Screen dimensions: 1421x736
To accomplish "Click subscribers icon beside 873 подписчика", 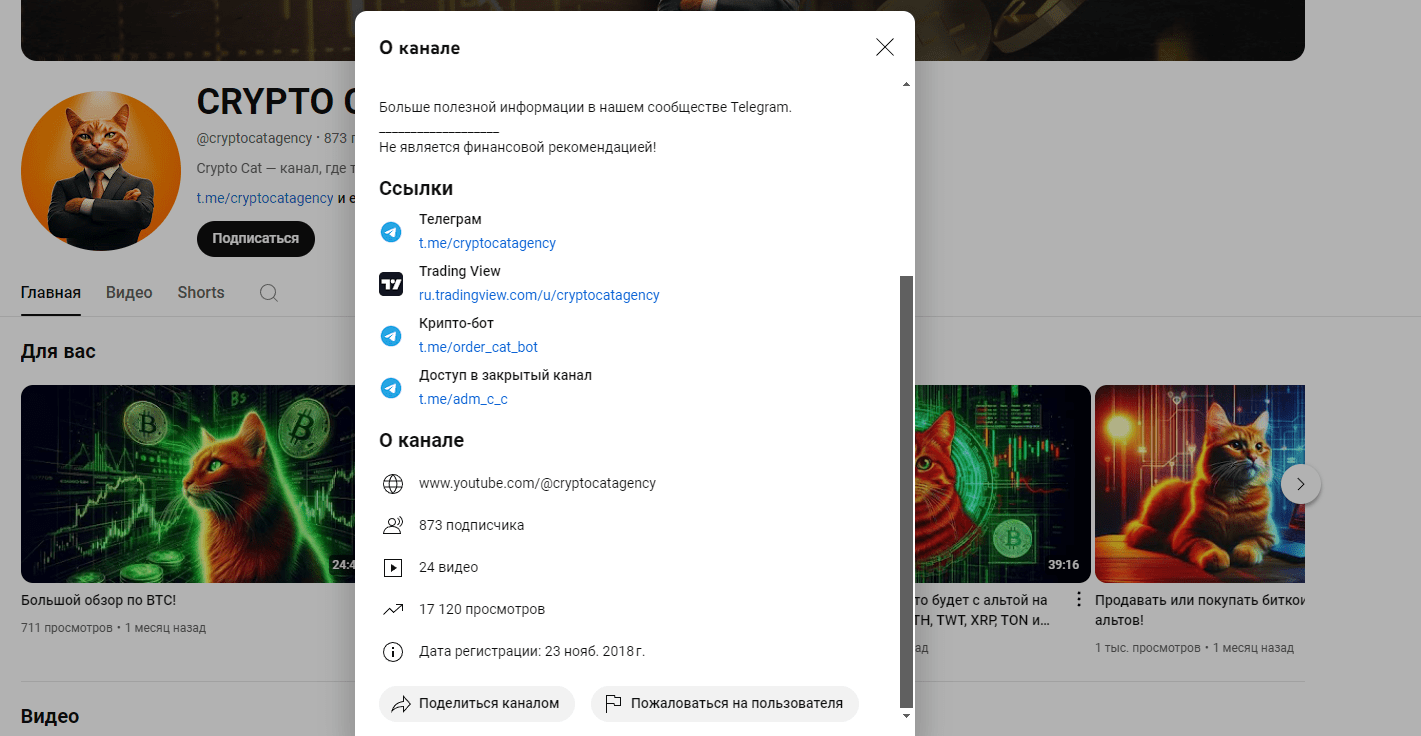I will [x=393, y=526].
